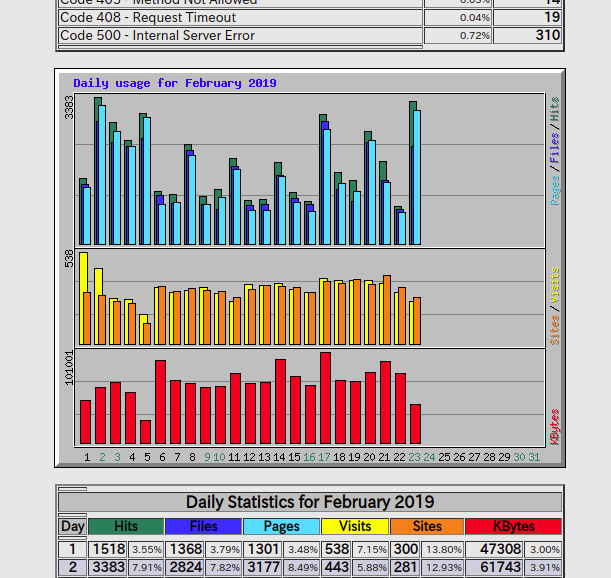Click the hits value 3383 in row 2

(x=108, y=567)
